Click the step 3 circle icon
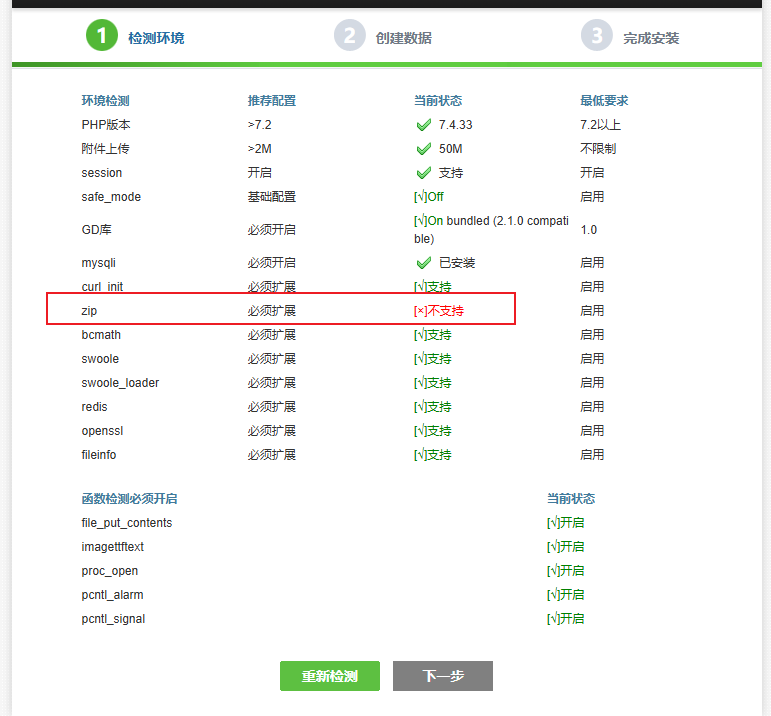 tap(596, 35)
